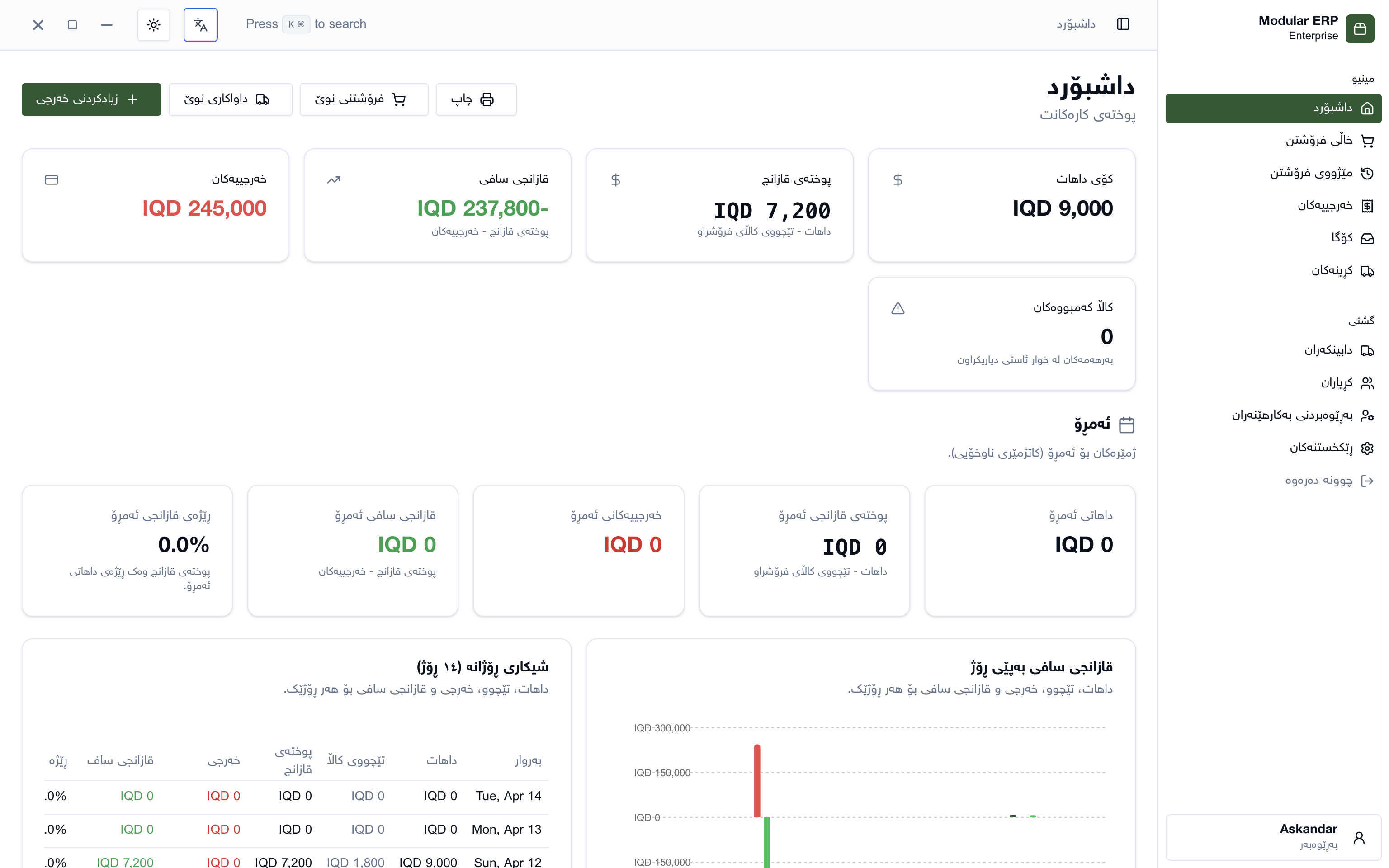The image size is (1389, 868).
Task: Click the truck icon beside کڕینەکان
Action: (1367, 271)
